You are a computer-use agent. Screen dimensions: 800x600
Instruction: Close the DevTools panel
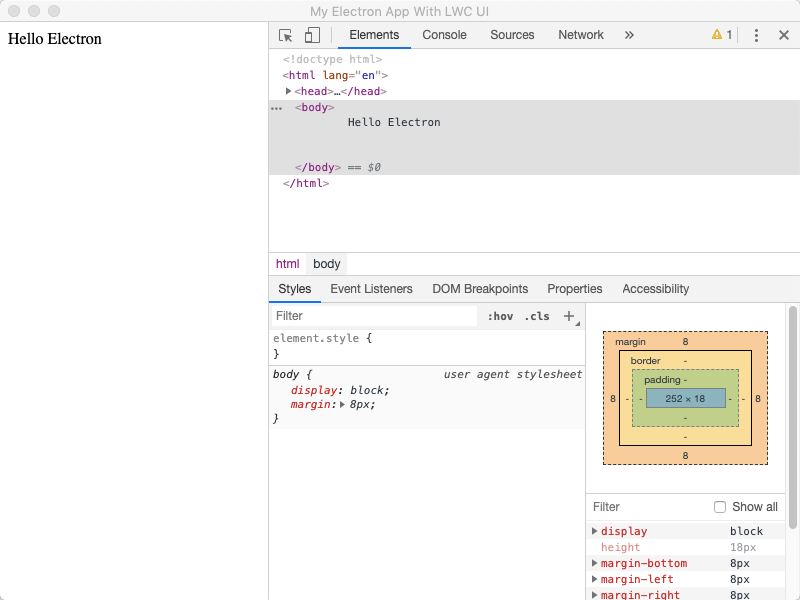pos(784,35)
